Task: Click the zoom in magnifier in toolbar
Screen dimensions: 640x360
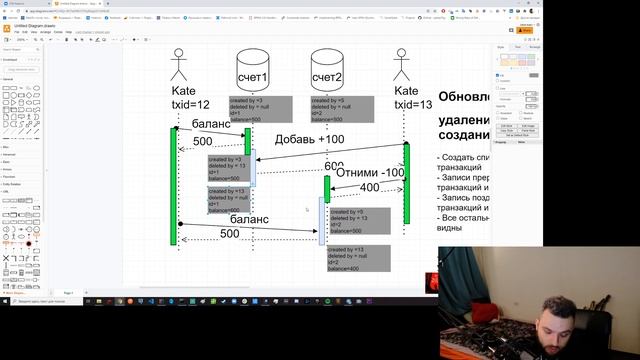Action: coord(36,40)
